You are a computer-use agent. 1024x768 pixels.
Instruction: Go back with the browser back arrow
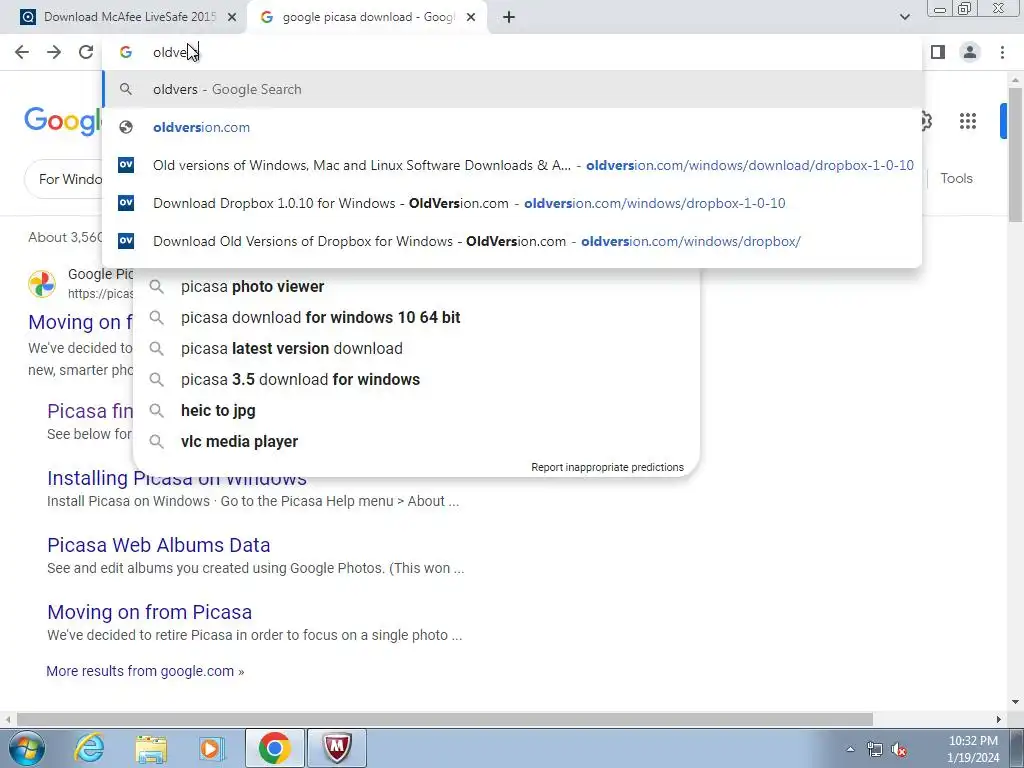(x=22, y=52)
